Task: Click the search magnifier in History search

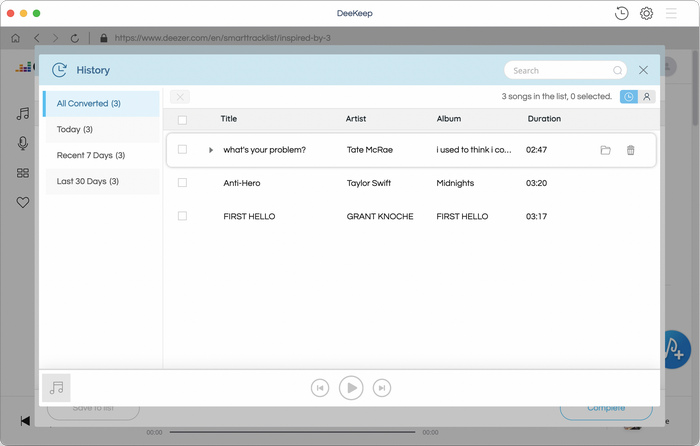Action: [x=617, y=71]
